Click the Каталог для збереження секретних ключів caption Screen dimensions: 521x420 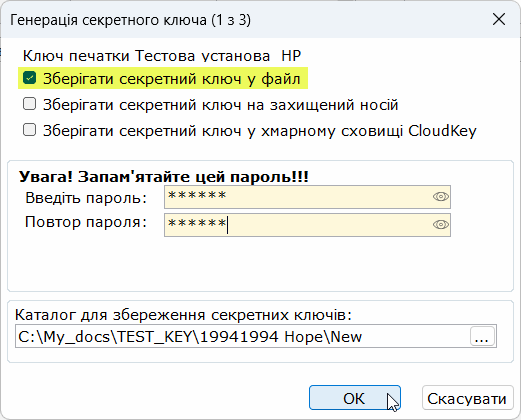click(183, 315)
